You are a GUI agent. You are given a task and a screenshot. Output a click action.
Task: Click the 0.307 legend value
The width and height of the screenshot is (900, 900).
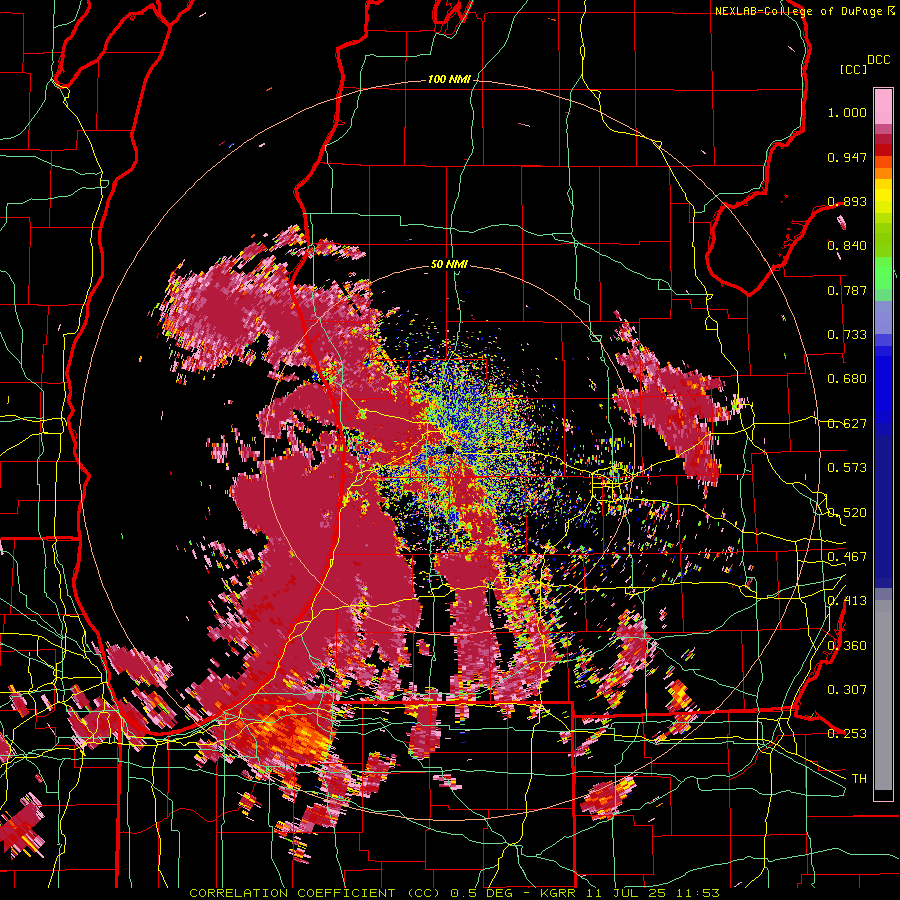coord(847,689)
